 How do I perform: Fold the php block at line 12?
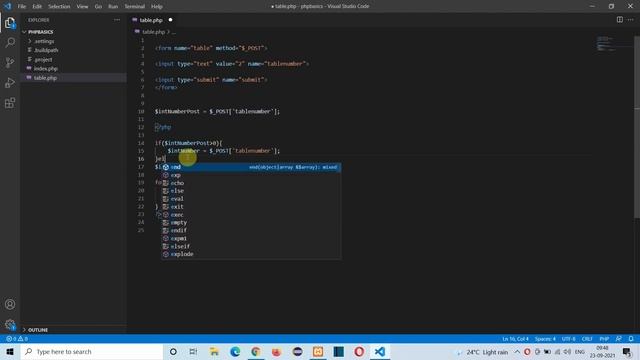[x=158, y=127]
